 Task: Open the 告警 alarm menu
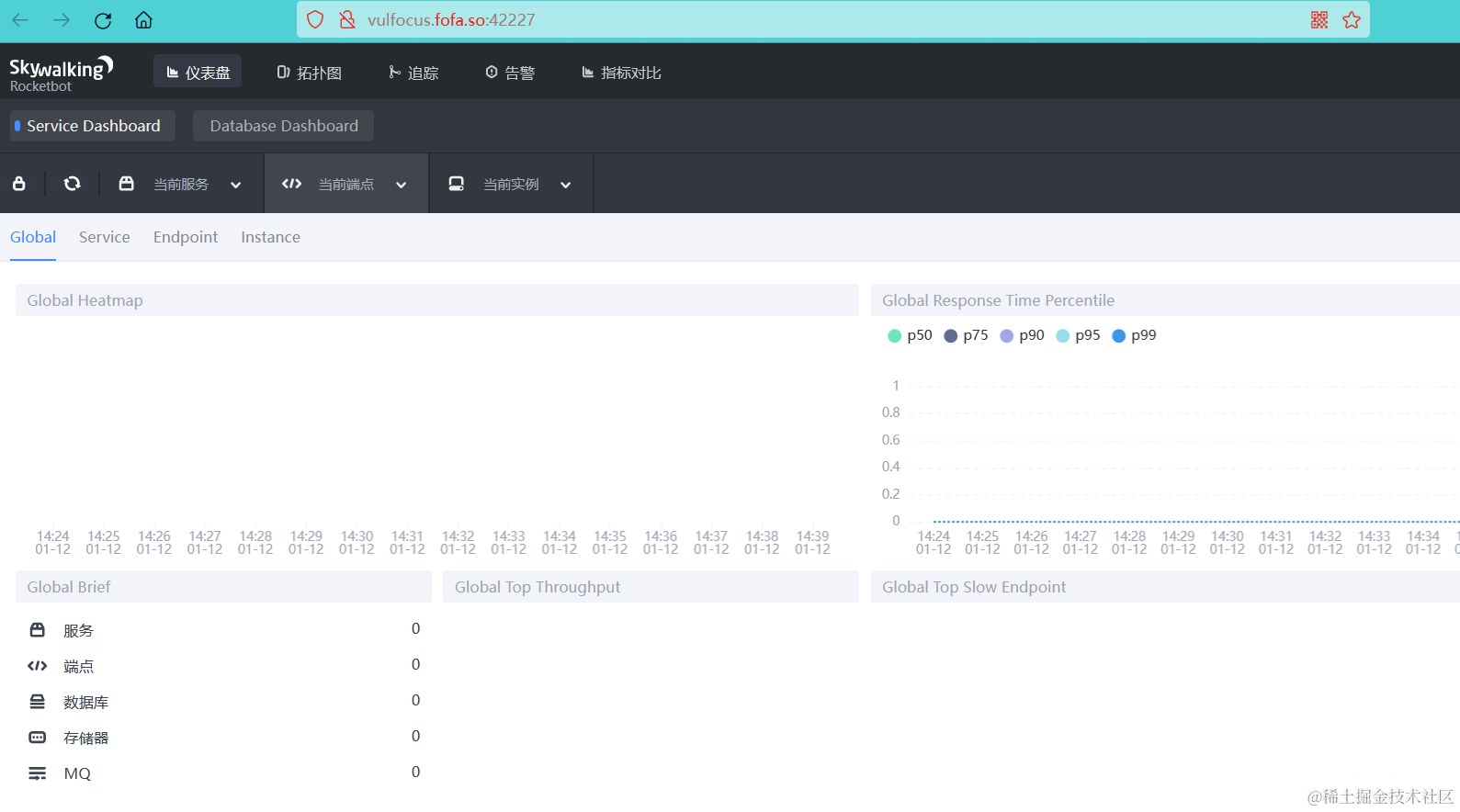[x=510, y=72]
